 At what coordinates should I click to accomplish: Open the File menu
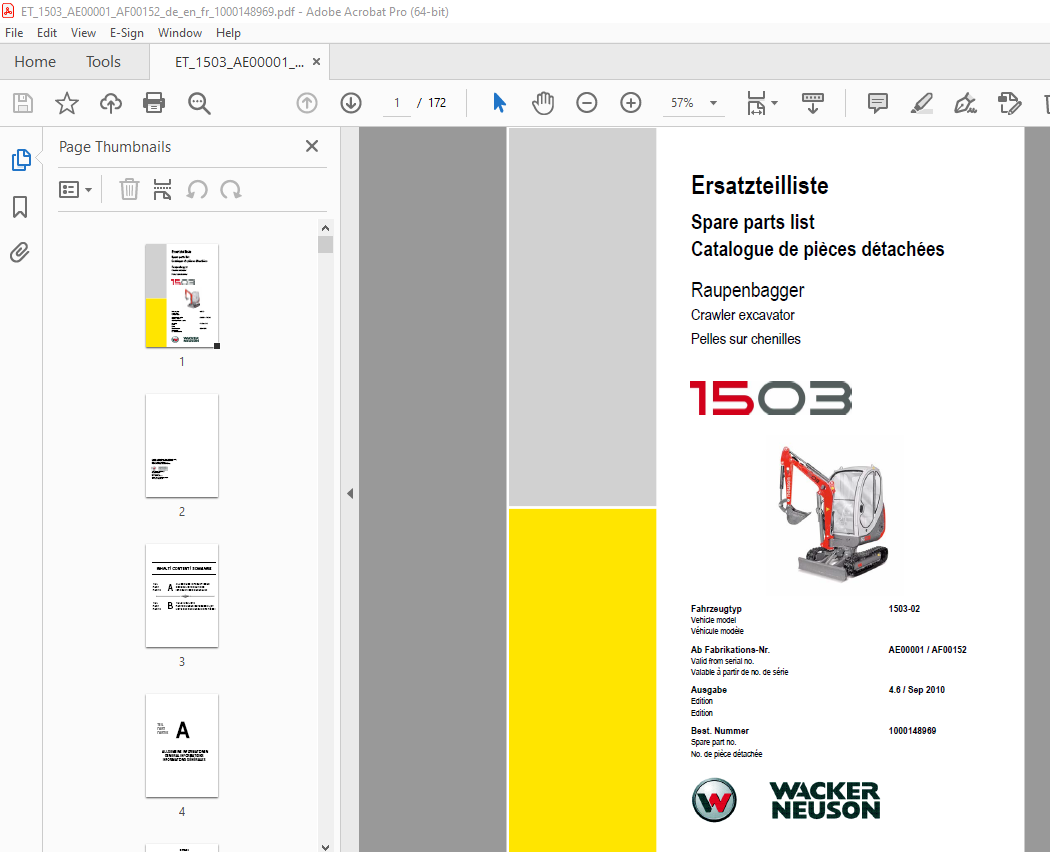(x=14, y=33)
